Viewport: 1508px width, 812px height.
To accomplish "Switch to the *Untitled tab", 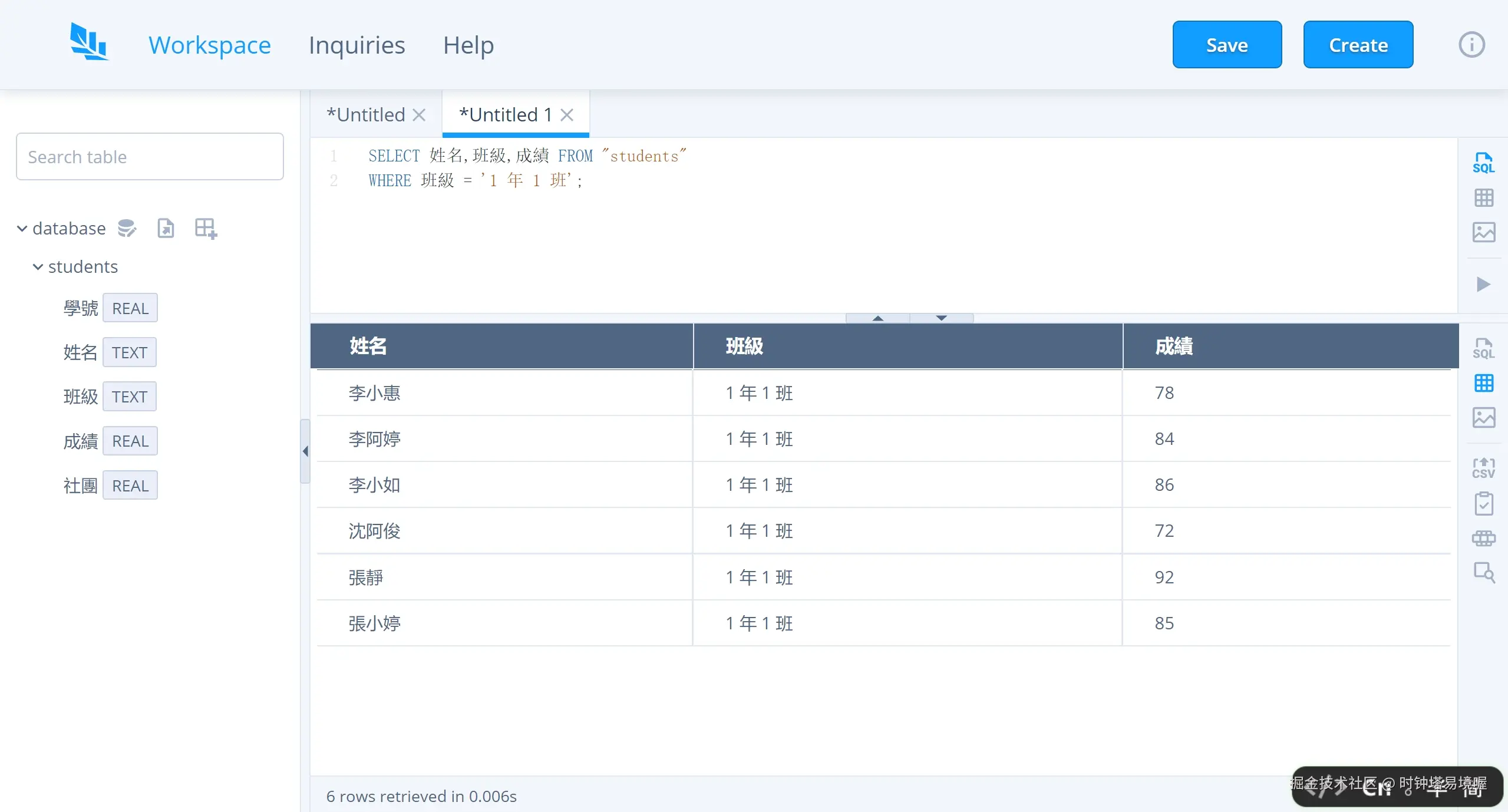I will point(365,114).
